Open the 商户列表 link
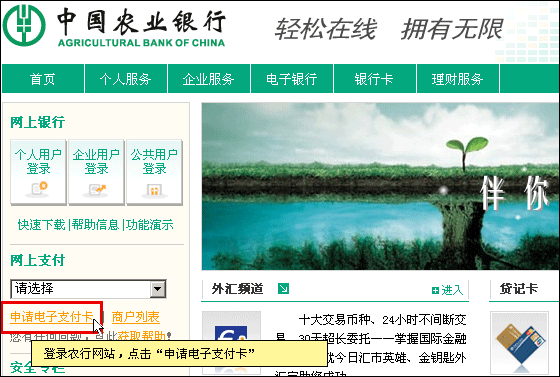This screenshot has height=377, width=560. [136, 317]
